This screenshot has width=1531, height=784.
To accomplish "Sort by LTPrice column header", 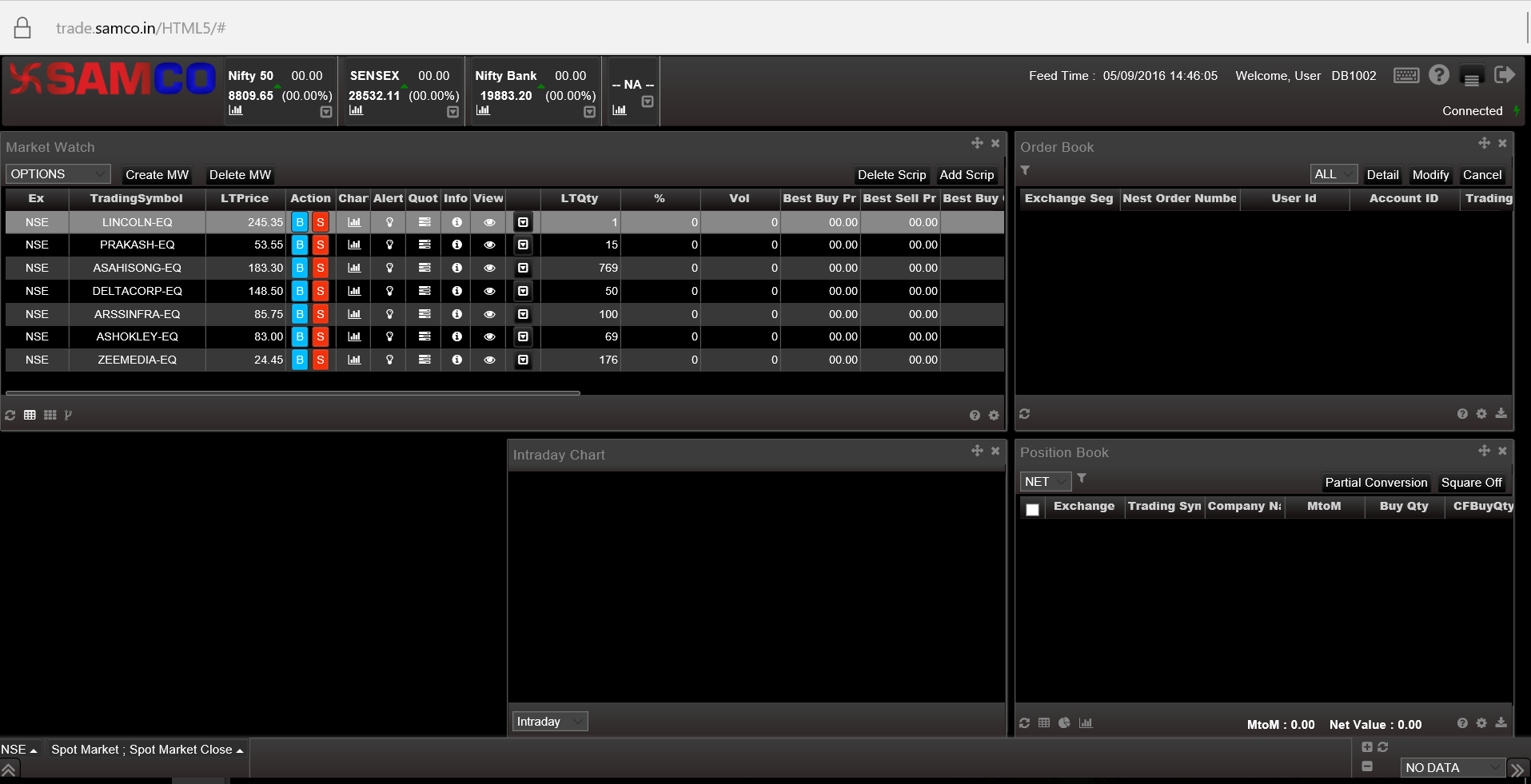I will click(x=245, y=198).
